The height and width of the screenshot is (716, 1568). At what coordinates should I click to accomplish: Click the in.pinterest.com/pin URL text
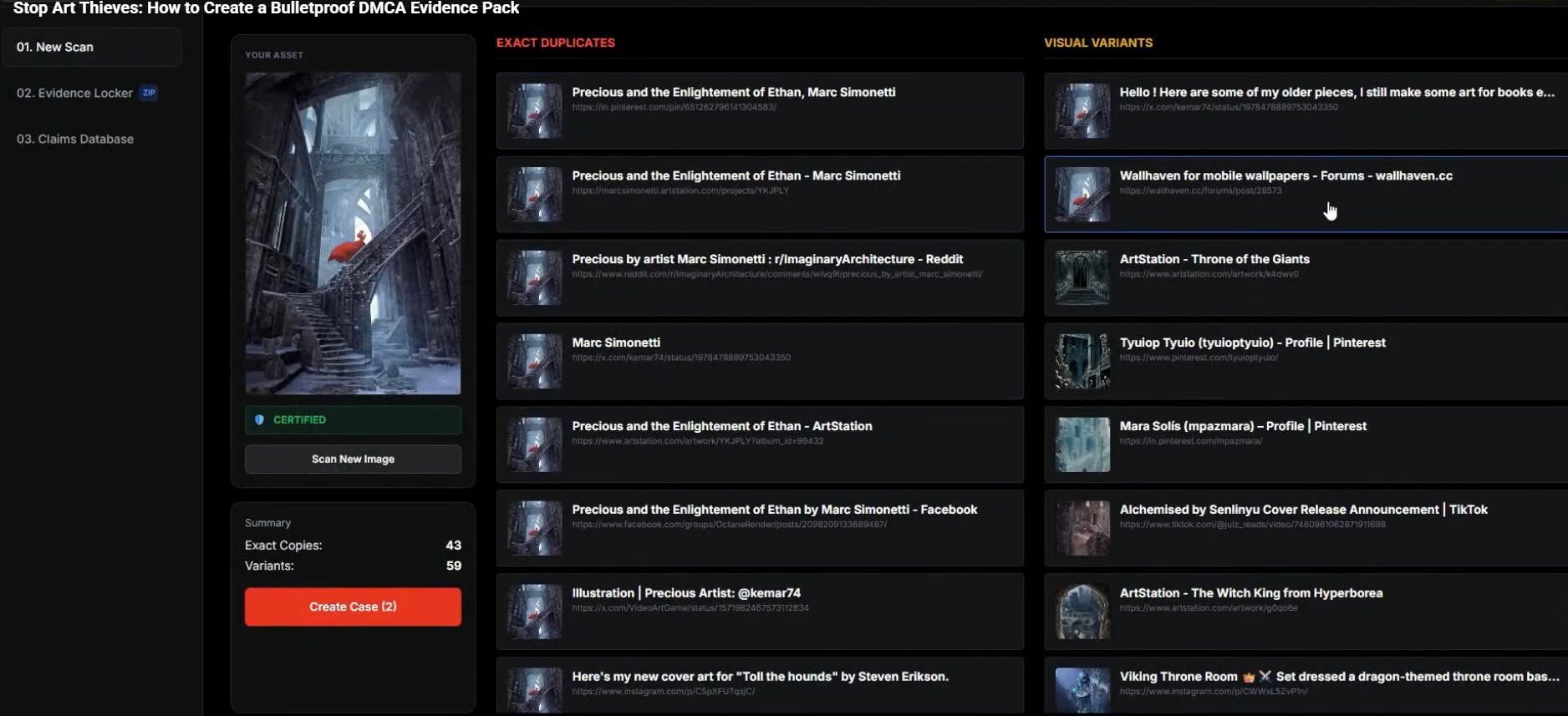675,107
